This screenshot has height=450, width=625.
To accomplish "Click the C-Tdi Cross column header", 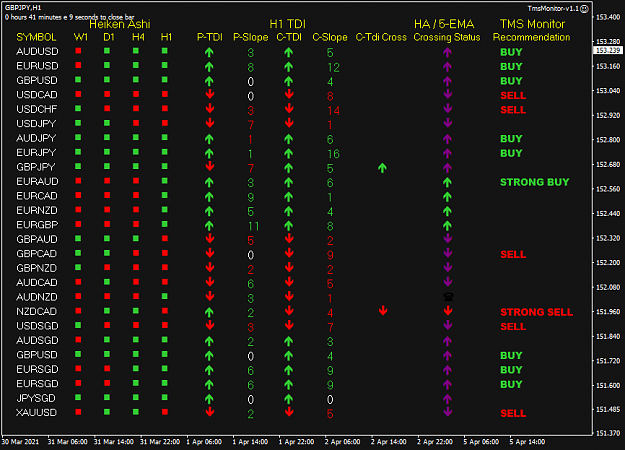I will tap(381, 37).
